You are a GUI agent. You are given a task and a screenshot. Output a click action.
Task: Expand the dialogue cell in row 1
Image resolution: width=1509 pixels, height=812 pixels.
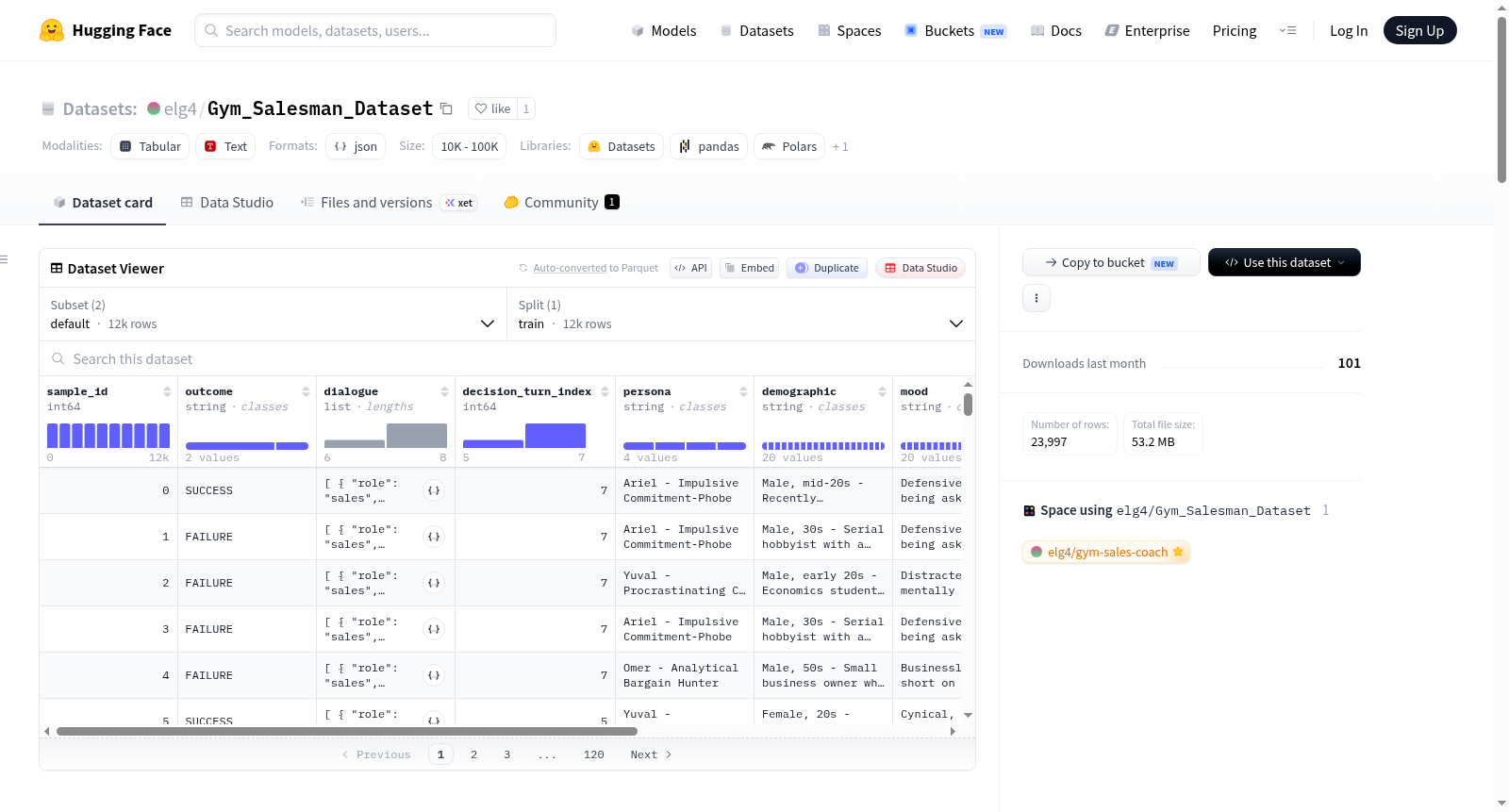click(434, 537)
